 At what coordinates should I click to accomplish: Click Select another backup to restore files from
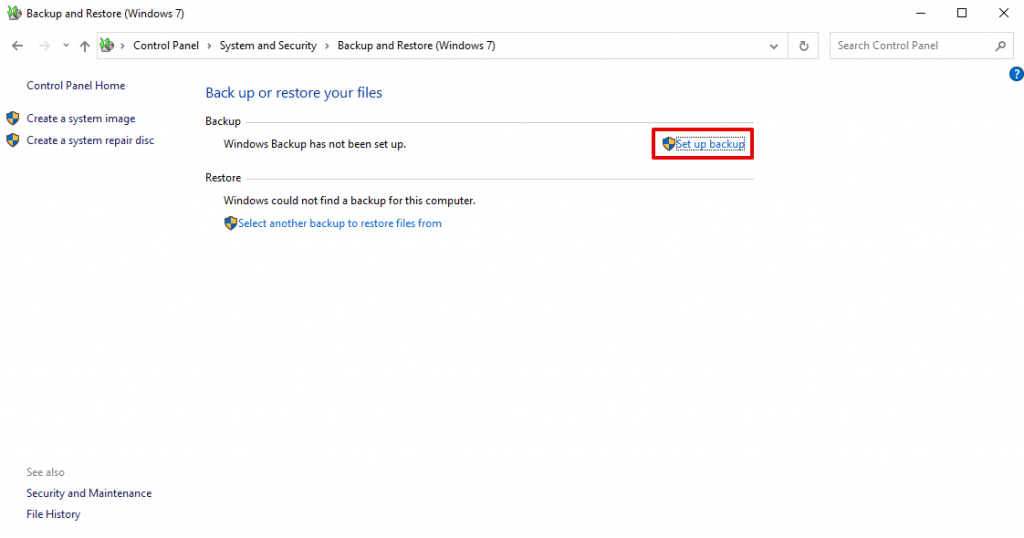point(340,223)
